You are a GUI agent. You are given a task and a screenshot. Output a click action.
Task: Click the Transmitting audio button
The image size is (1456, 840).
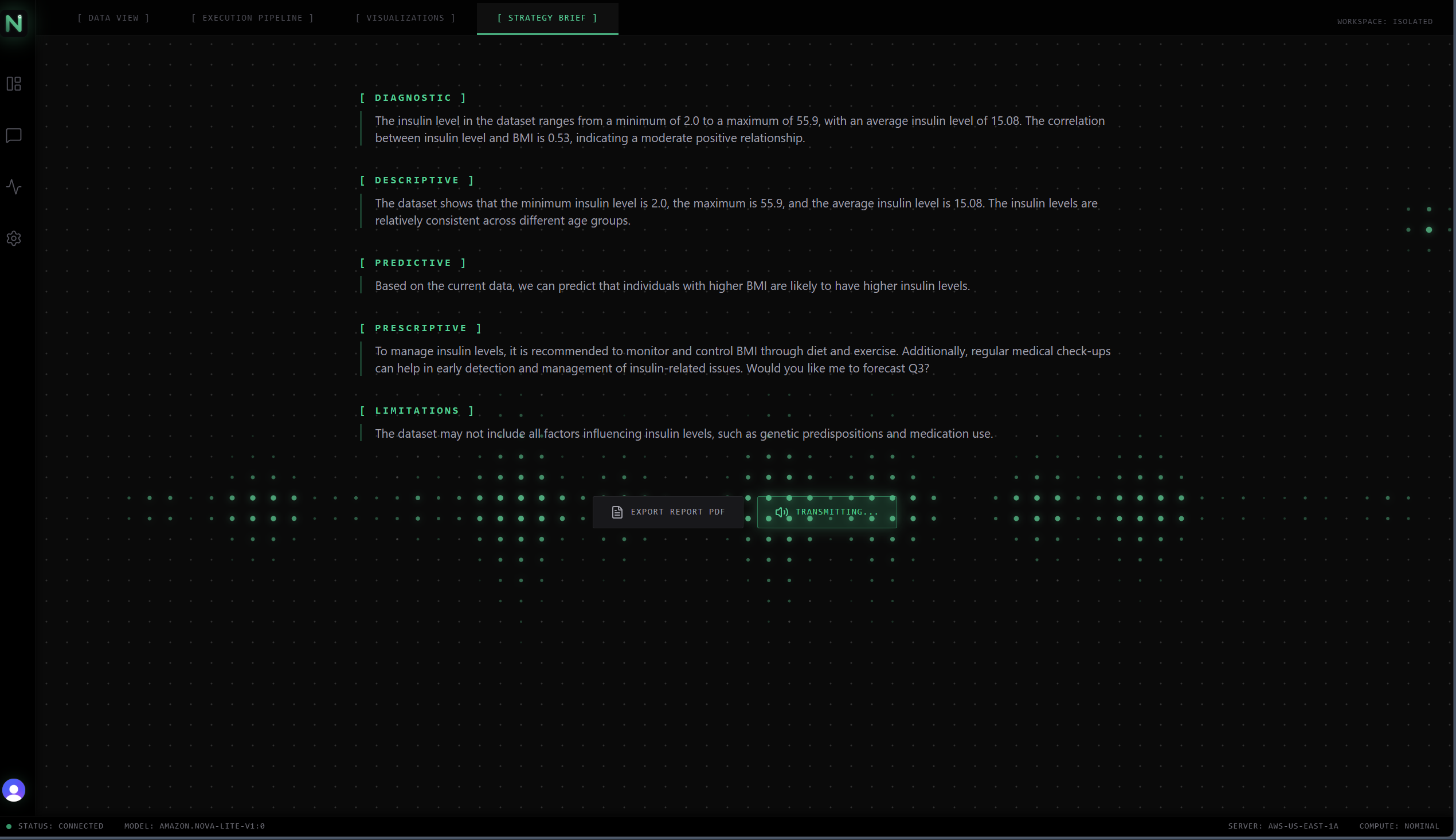click(827, 512)
